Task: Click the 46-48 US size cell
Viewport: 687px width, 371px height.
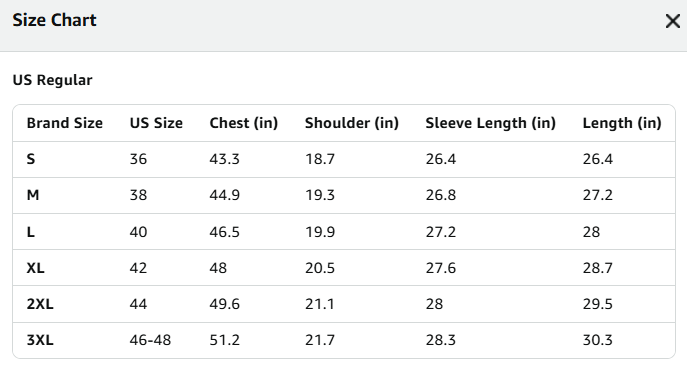Action: 150,340
